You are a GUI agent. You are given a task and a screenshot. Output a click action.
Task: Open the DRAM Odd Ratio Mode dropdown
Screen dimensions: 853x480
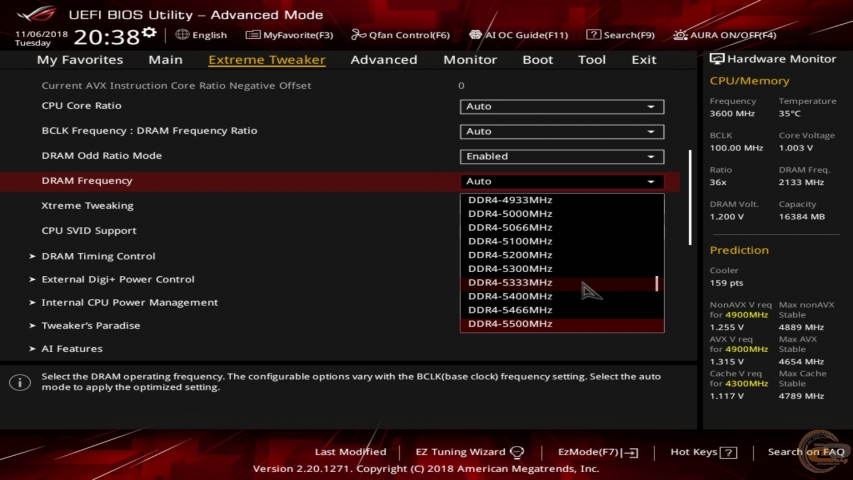click(561, 157)
